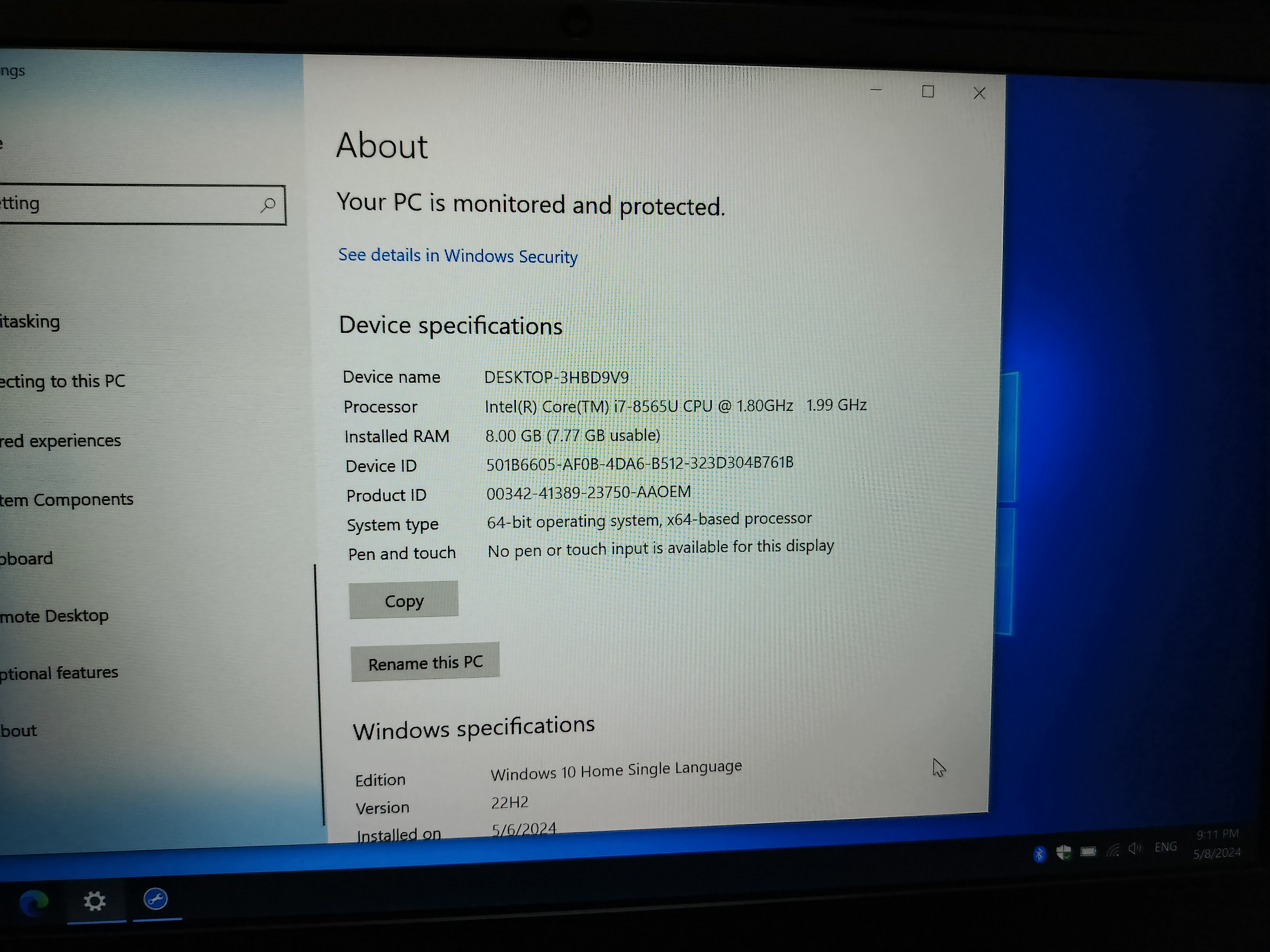Open Settings gear icon in taskbar

[x=95, y=901]
